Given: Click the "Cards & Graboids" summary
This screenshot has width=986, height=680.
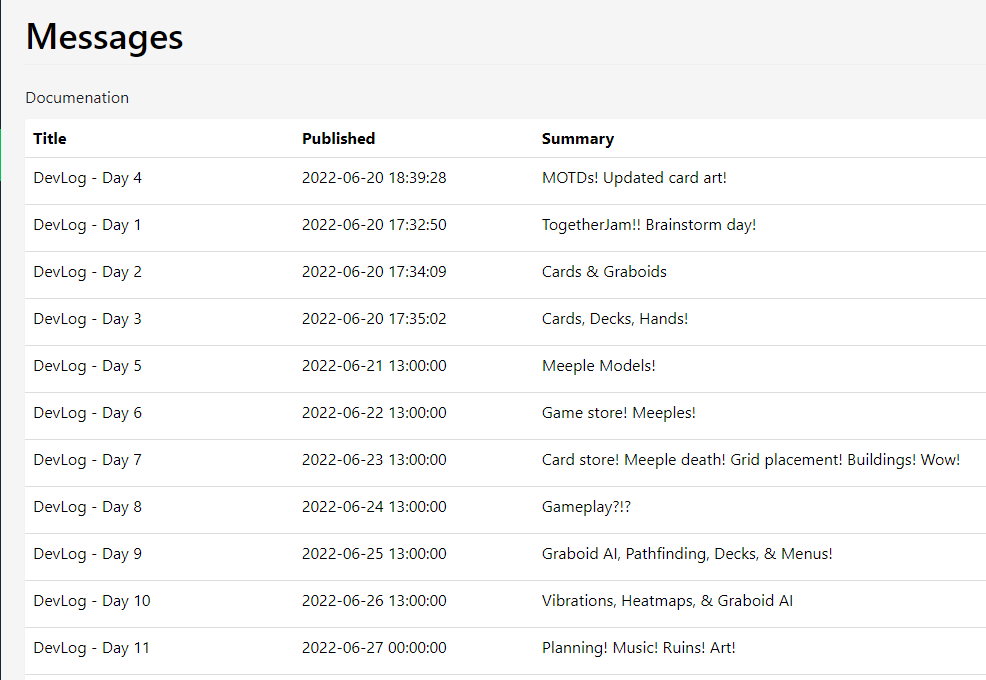Looking at the screenshot, I should click(604, 272).
